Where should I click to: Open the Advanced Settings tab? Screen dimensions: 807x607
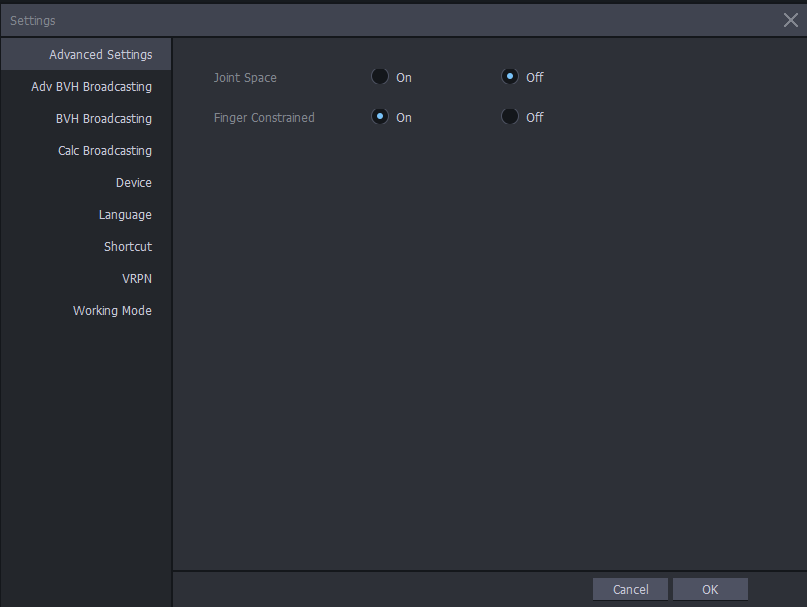[x=86, y=54]
